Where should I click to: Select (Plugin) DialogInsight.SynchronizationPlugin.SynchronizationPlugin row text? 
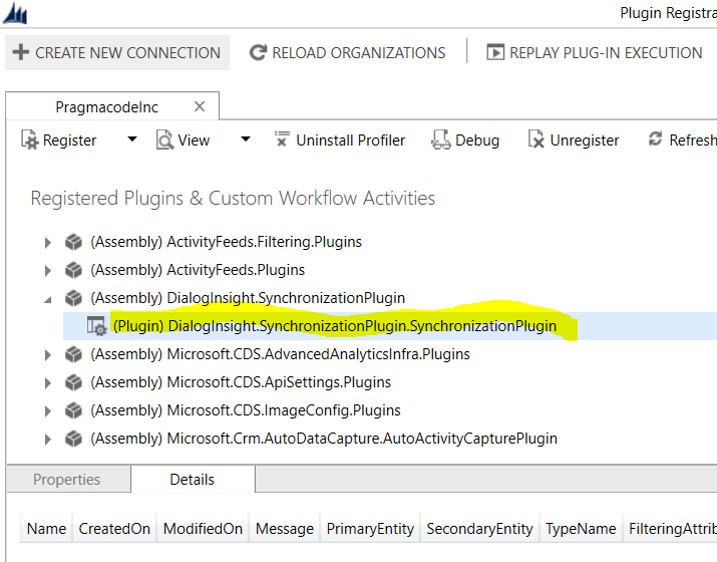(x=335, y=326)
